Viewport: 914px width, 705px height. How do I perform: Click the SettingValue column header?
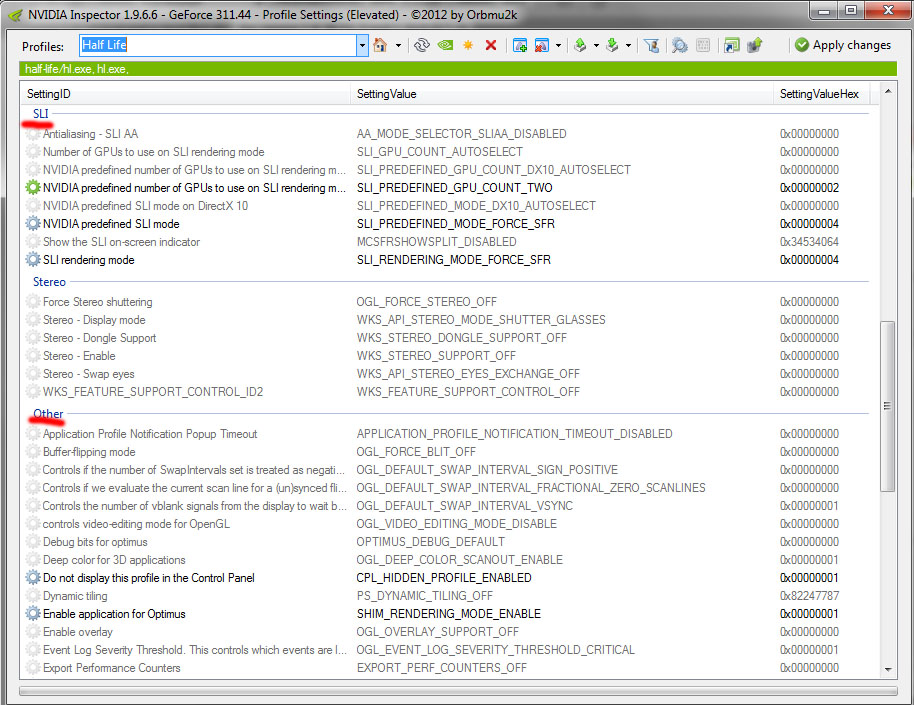coord(561,94)
